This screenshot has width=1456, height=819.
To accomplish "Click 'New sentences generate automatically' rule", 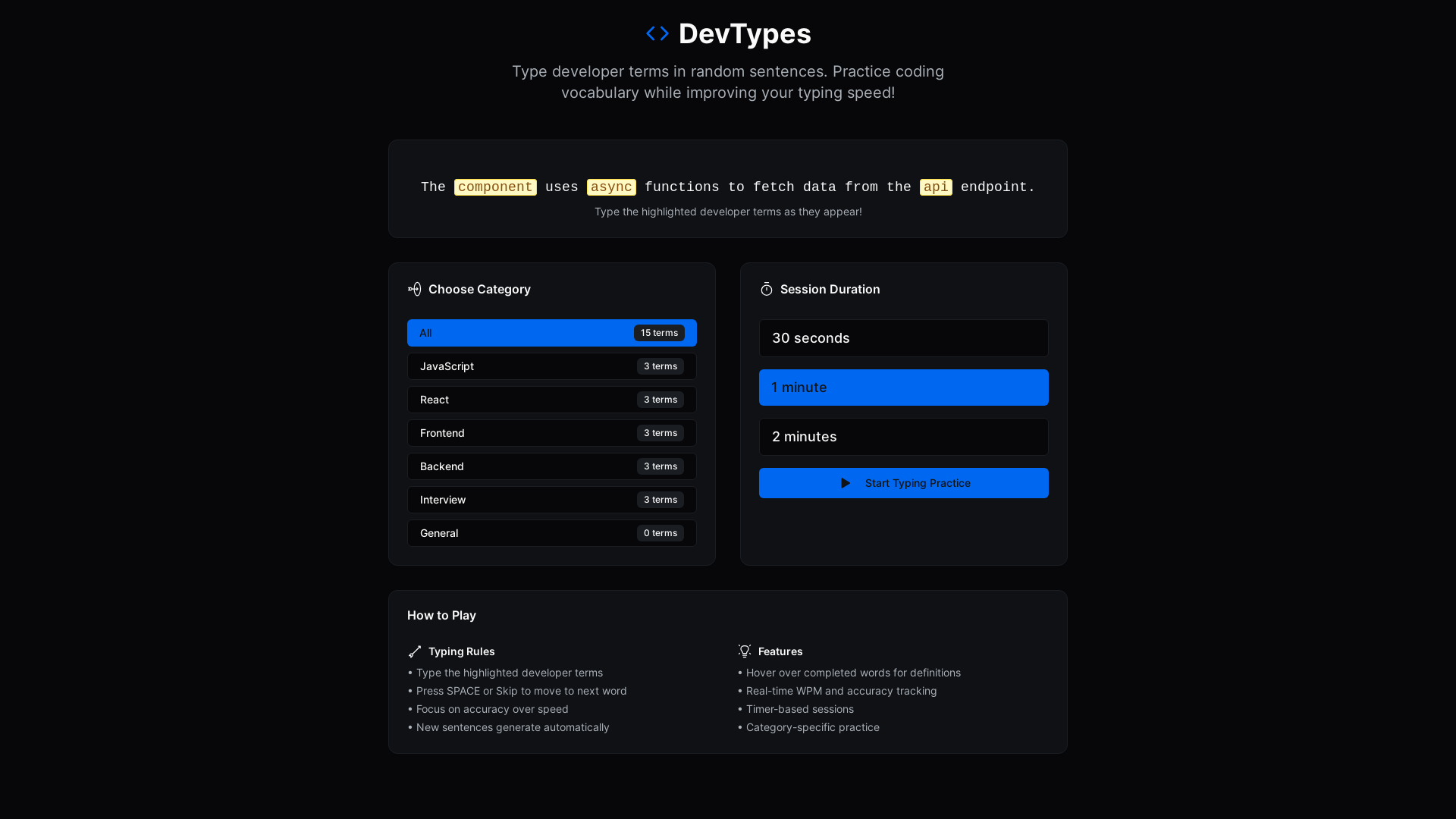I will click(508, 727).
